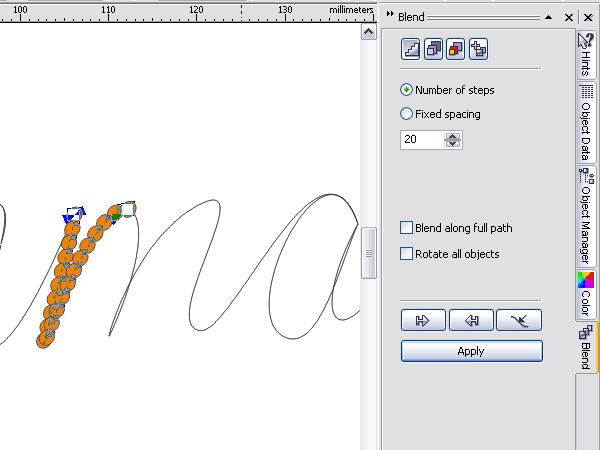Click the millimeters ruler label
Viewport: 600px width, 450px height.
click(x=351, y=10)
